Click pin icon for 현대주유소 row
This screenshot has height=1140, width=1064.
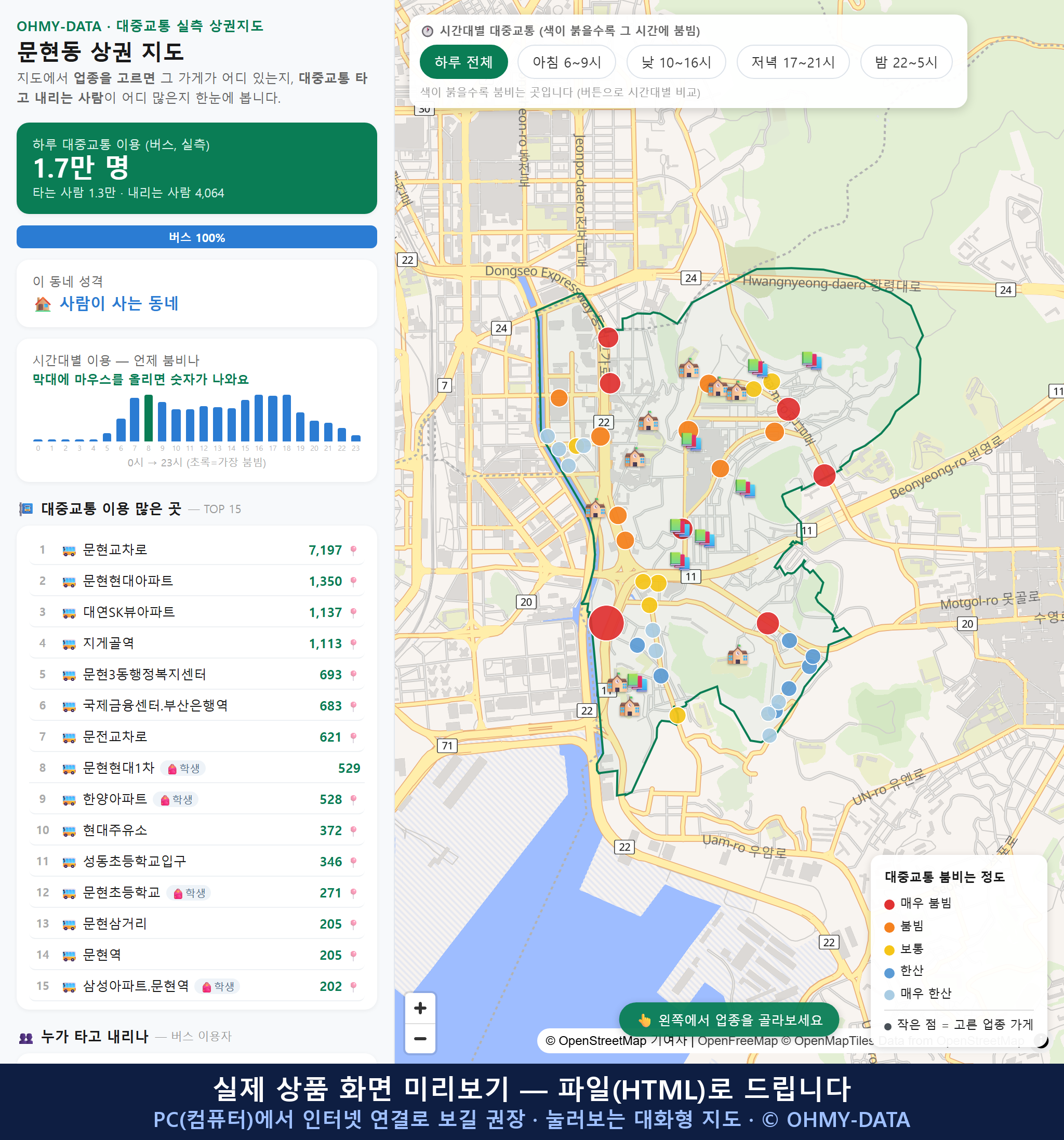pos(353,831)
